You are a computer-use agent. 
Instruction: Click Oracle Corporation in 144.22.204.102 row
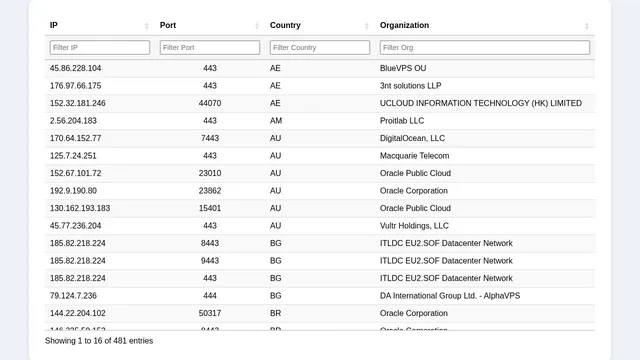click(414, 313)
